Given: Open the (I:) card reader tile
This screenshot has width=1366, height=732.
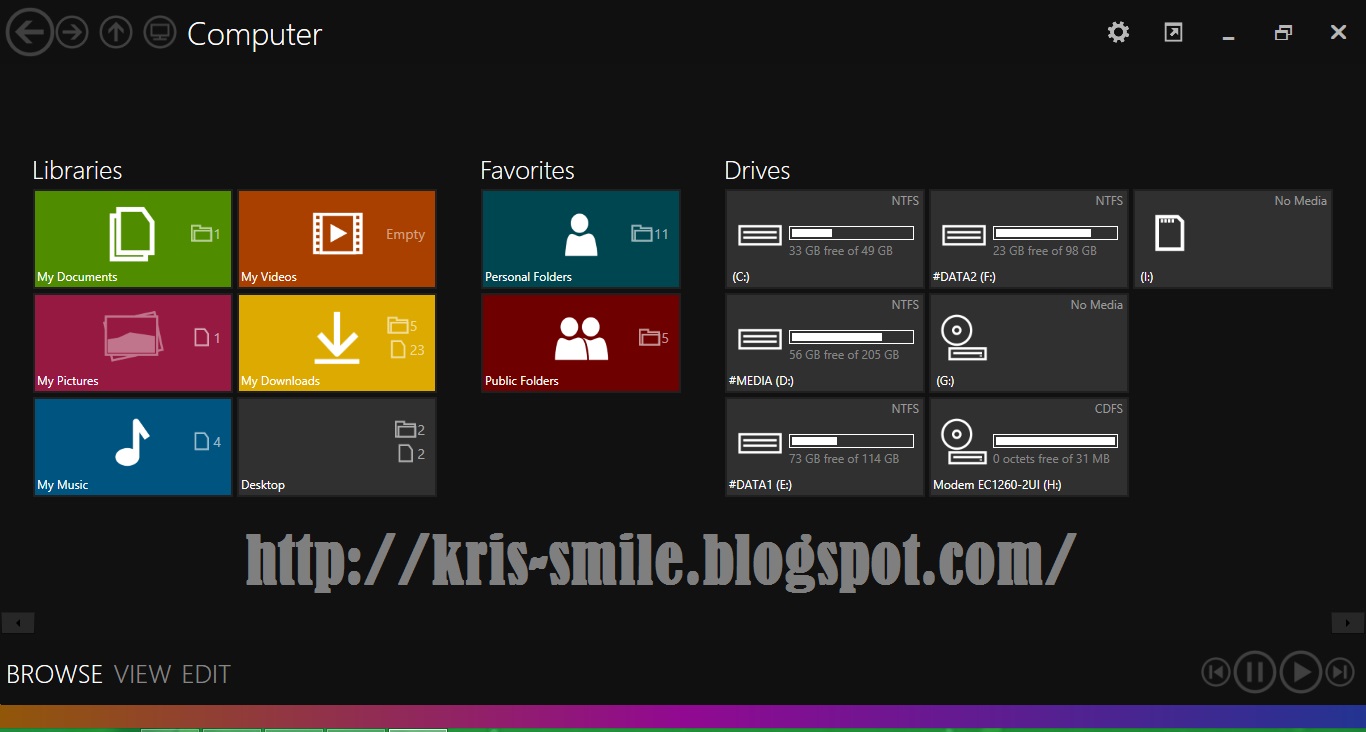Looking at the screenshot, I should 1233,239.
